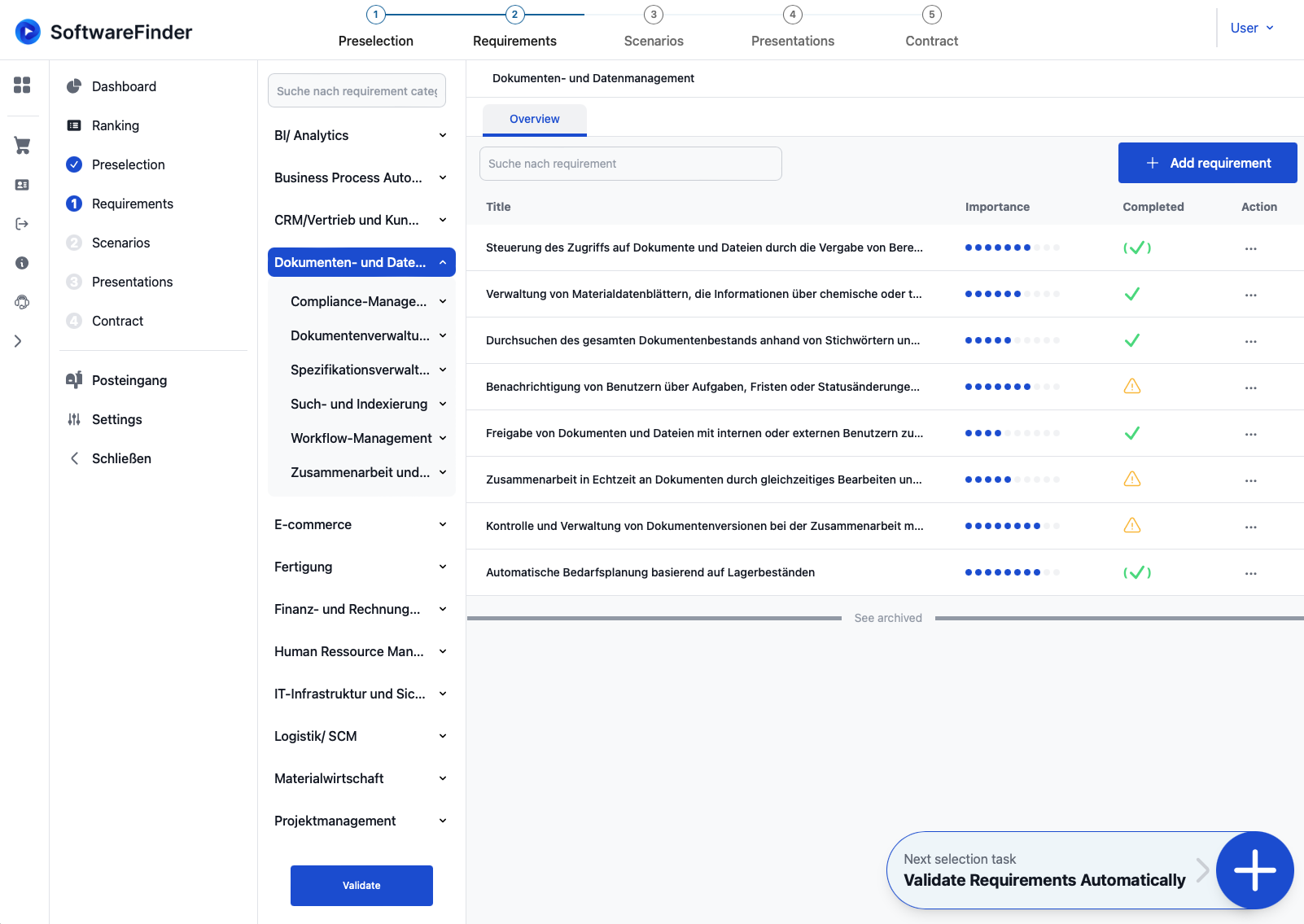Viewport: 1304px width, 924px height.
Task: Click warning status on Benachrichtigung von Benutzern row
Action: (1131, 387)
